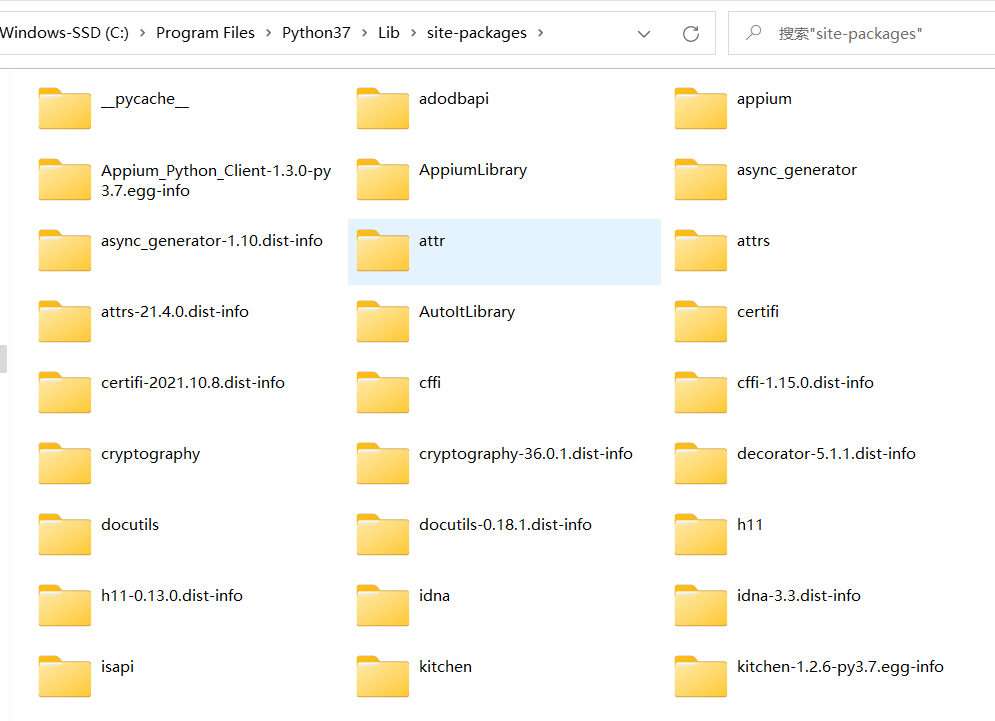Select the cryptography-36.0.1.dist-info folder icon
Image resolution: width=995 pixels, height=721 pixels.
point(383,464)
